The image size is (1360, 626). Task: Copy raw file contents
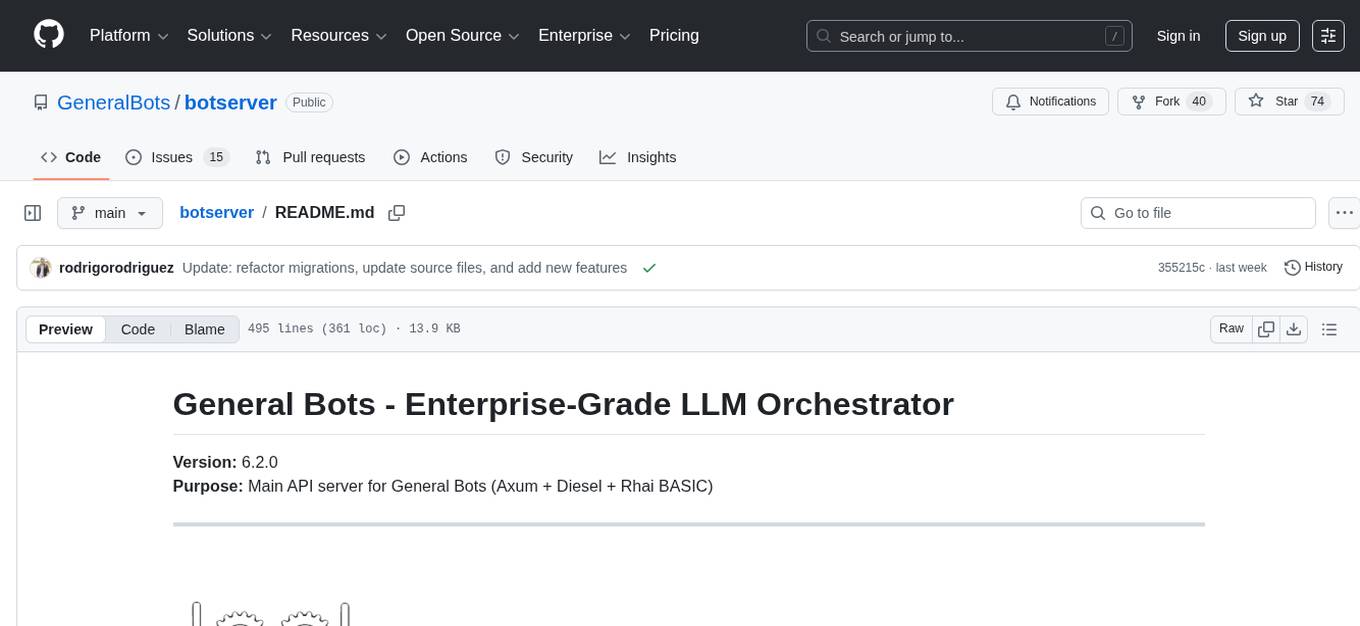tap(1266, 329)
